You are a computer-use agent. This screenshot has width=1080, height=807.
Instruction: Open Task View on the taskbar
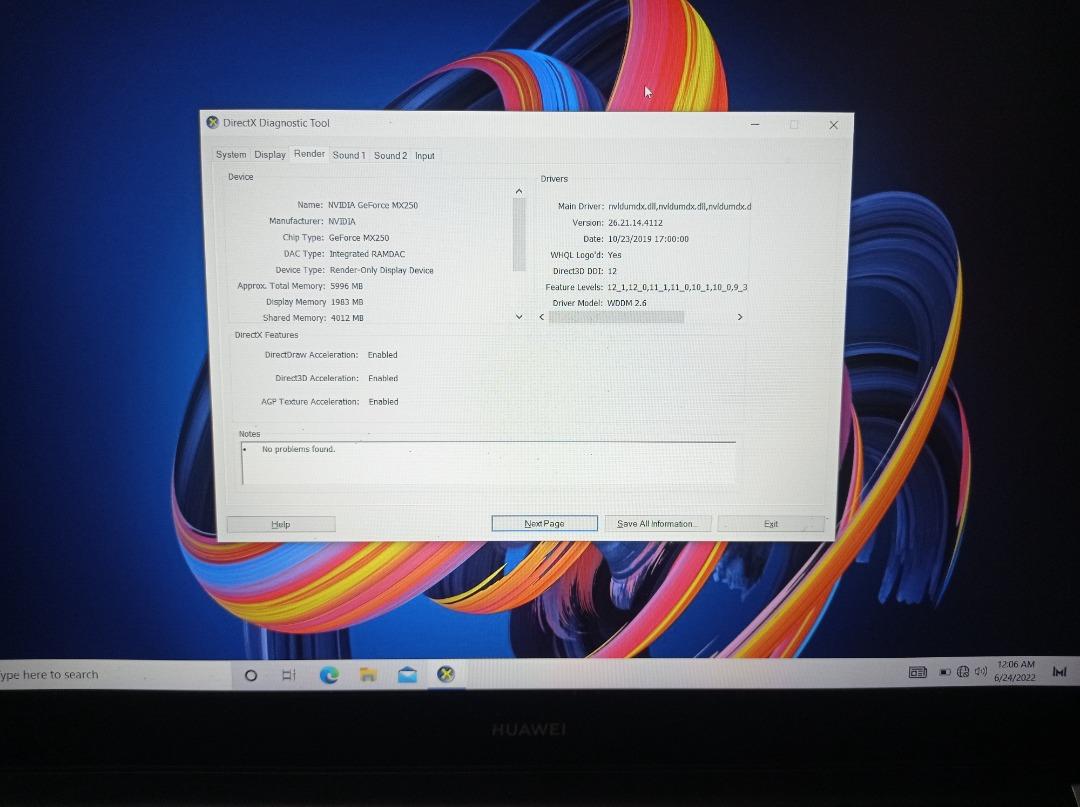pyautogui.click(x=289, y=675)
